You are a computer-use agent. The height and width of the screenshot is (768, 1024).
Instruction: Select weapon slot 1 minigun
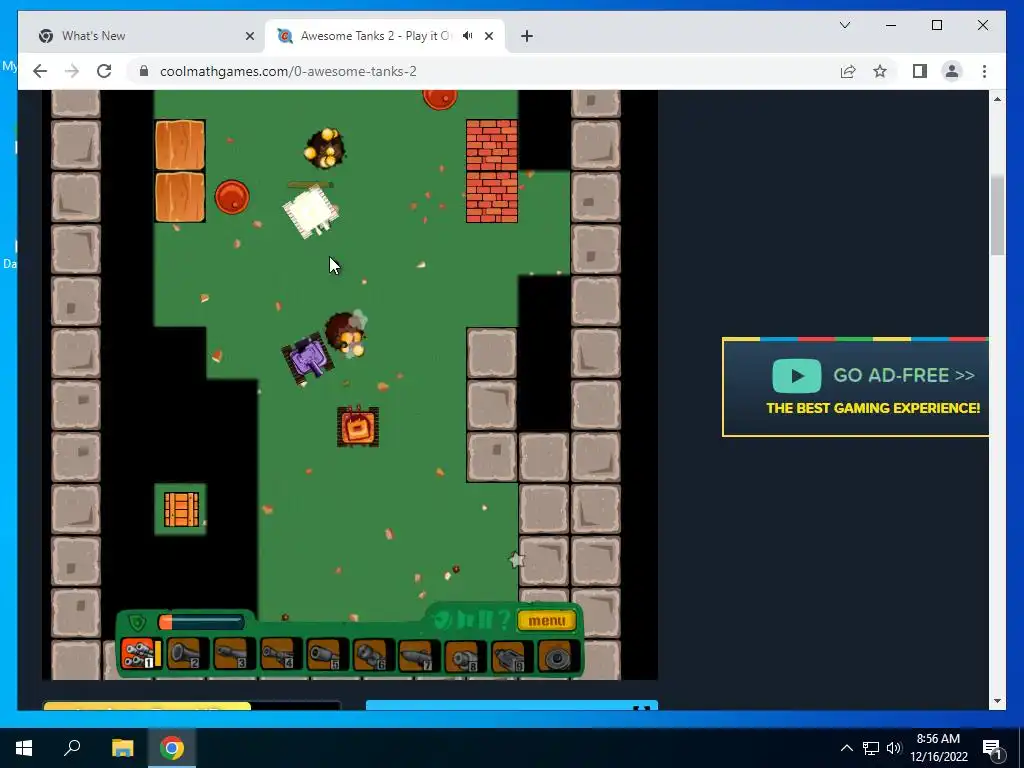pos(138,654)
